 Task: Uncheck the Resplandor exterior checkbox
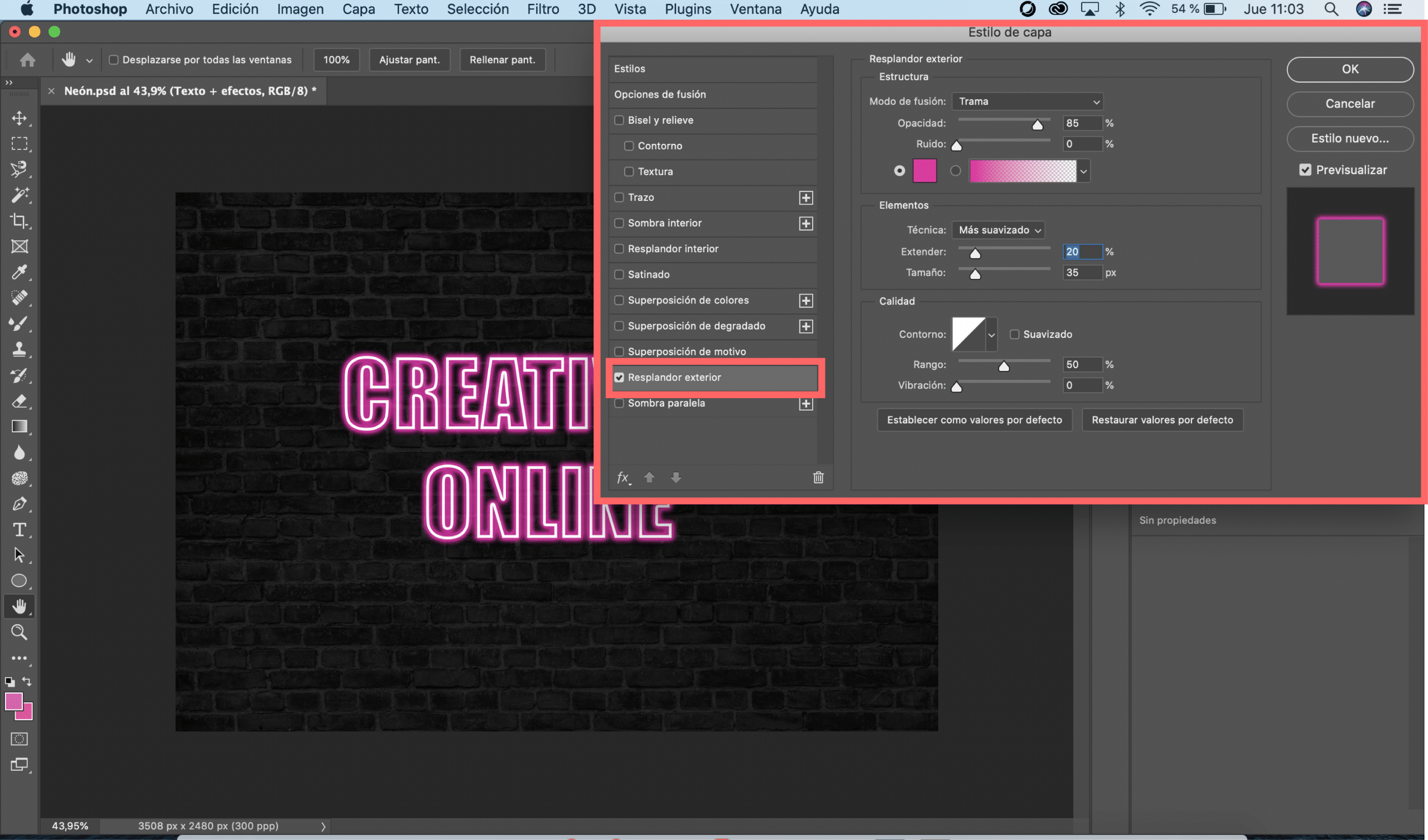point(619,378)
